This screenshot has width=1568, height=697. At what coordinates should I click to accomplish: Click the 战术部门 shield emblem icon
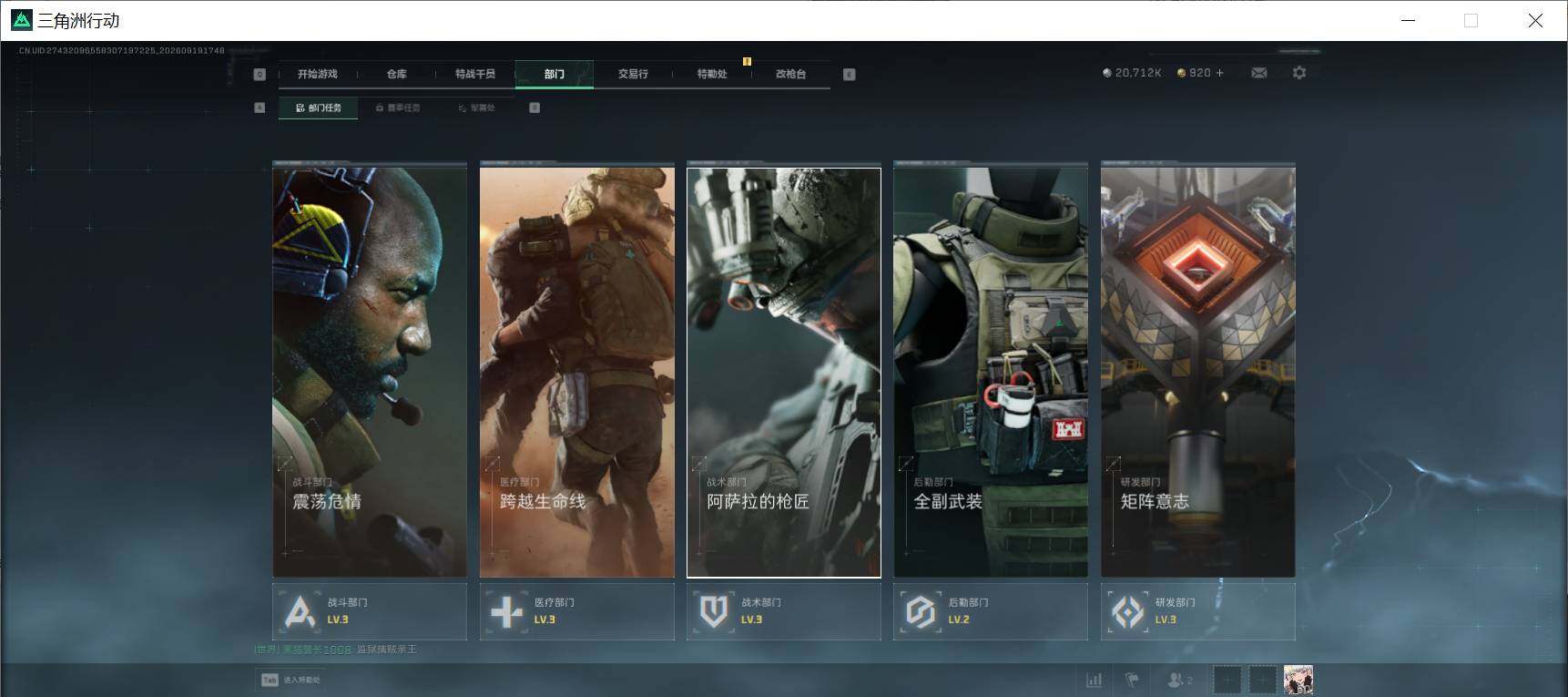point(713,612)
